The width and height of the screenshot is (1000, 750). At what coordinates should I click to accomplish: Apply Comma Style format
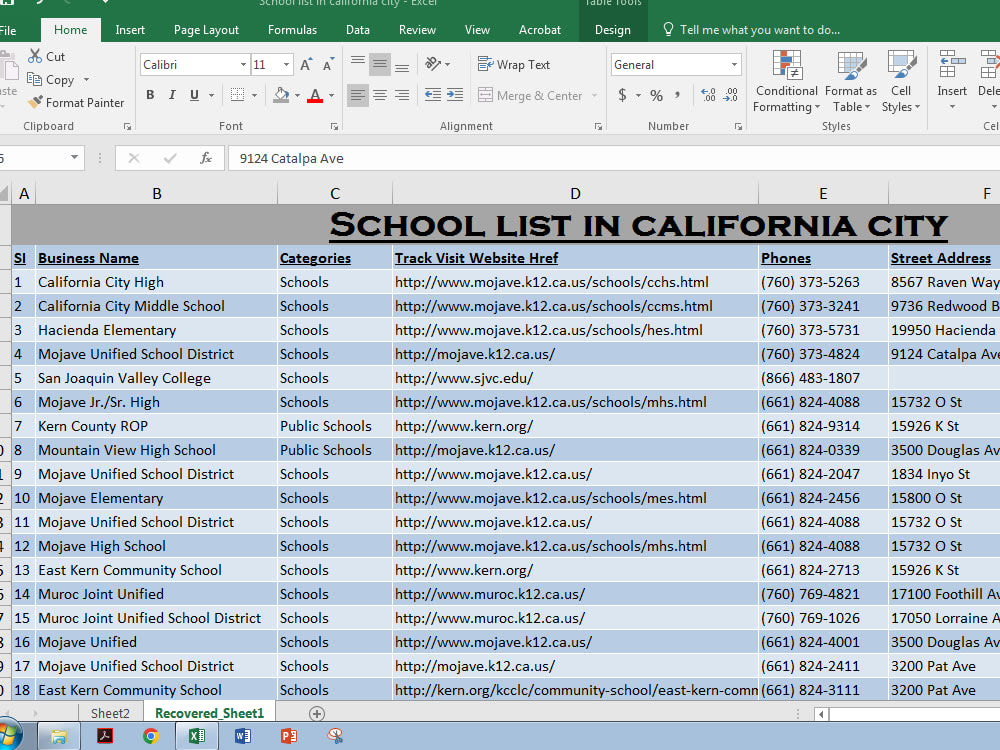pyautogui.click(x=677, y=95)
